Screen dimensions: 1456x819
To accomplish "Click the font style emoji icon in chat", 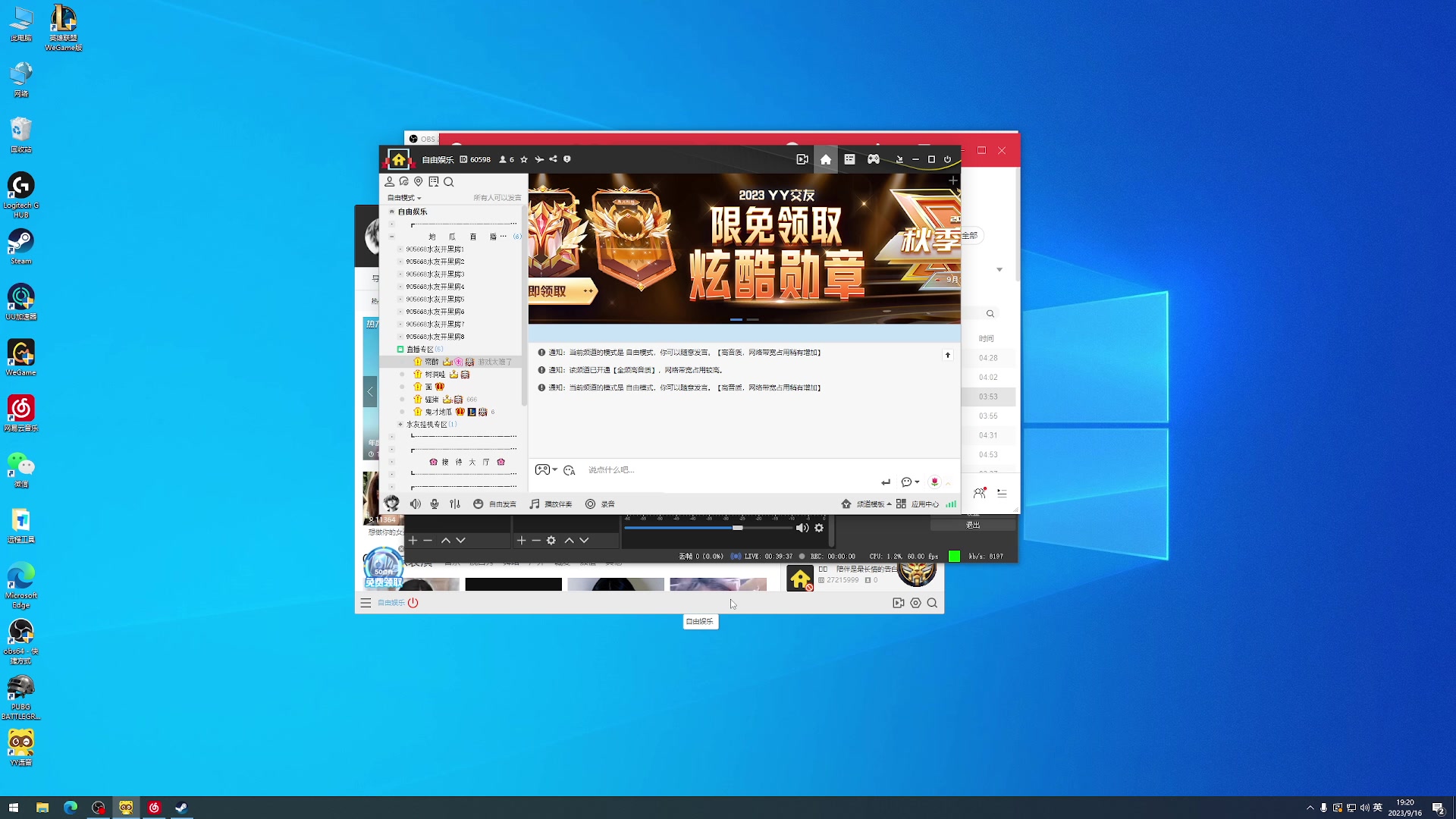I will pyautogui.click(x=570, y=470).
